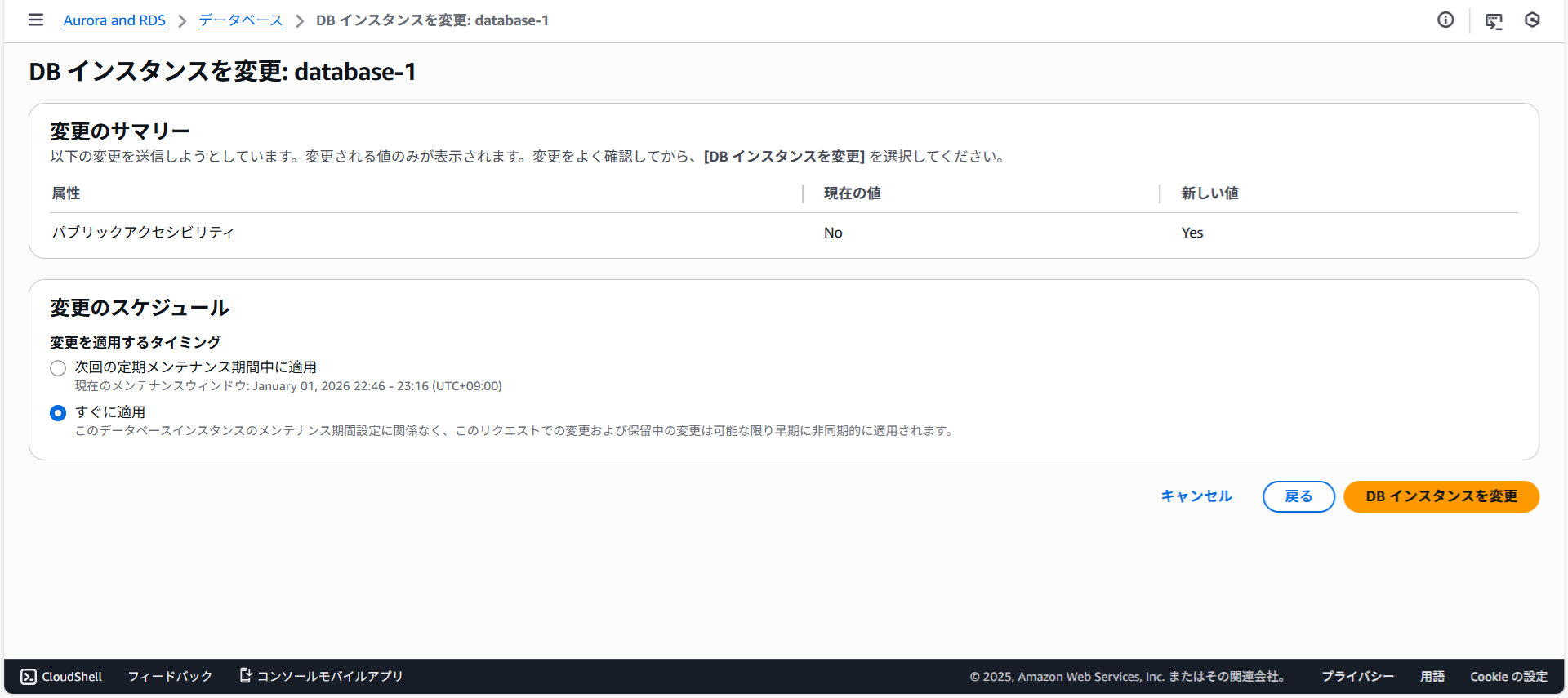The width and height of the screenshot is (1568, 698).
Task: Click the キャンセル link
Action: click(1196, 496)
